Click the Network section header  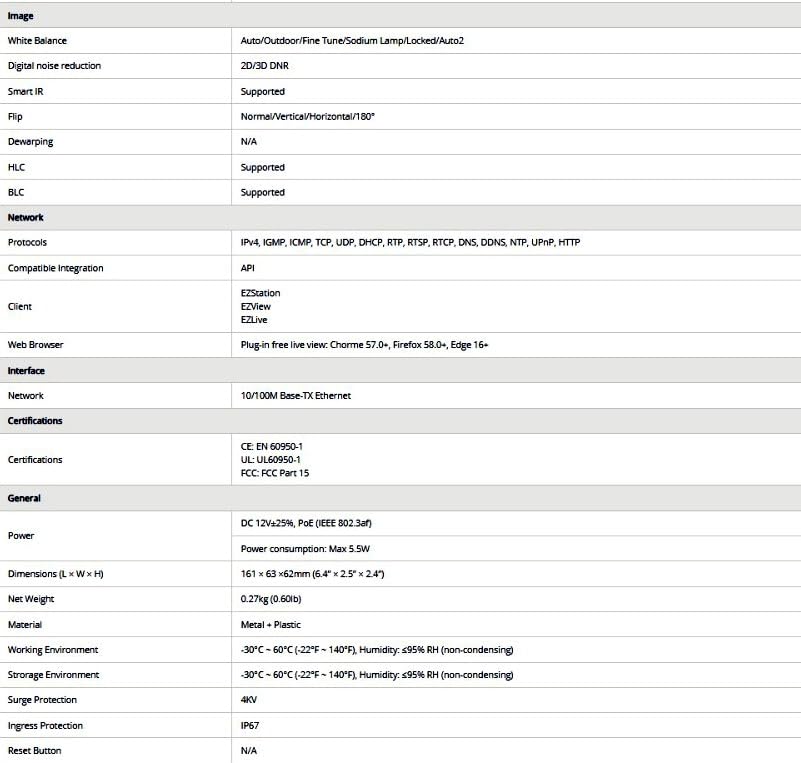pyautogui.click(x=26, y=217)
